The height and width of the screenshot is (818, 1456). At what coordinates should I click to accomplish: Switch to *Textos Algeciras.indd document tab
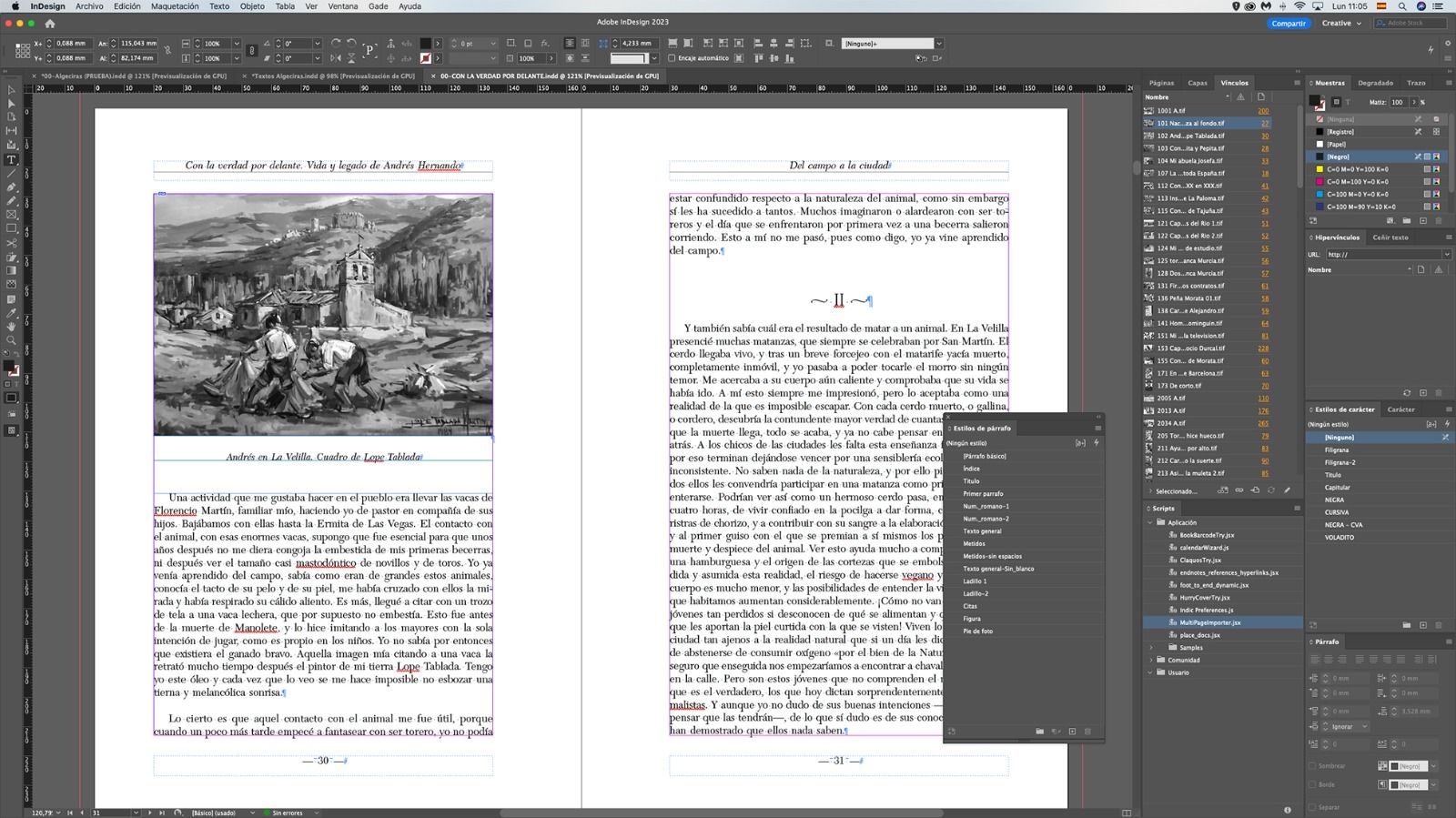(x=333, y=76)
